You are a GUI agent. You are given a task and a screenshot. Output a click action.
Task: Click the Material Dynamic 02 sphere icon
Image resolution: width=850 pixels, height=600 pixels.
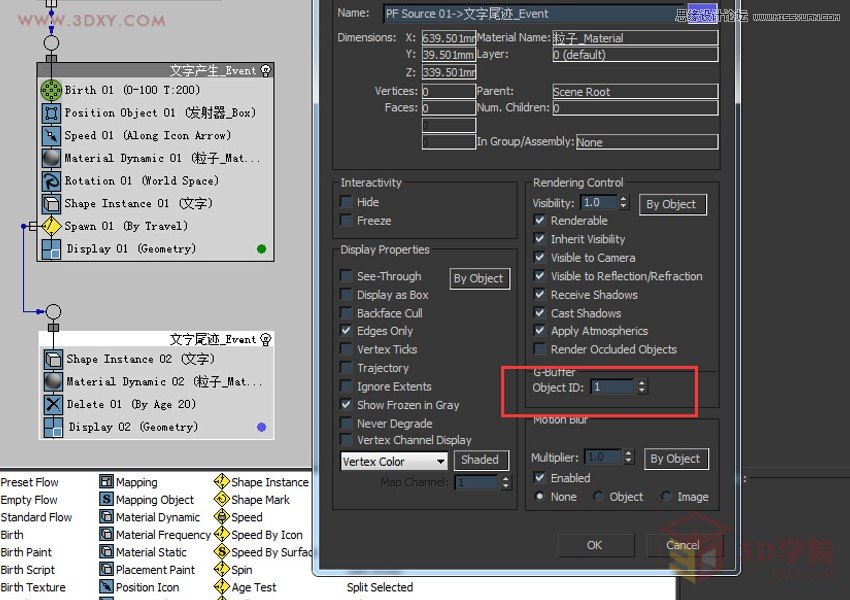pos(53,382)
